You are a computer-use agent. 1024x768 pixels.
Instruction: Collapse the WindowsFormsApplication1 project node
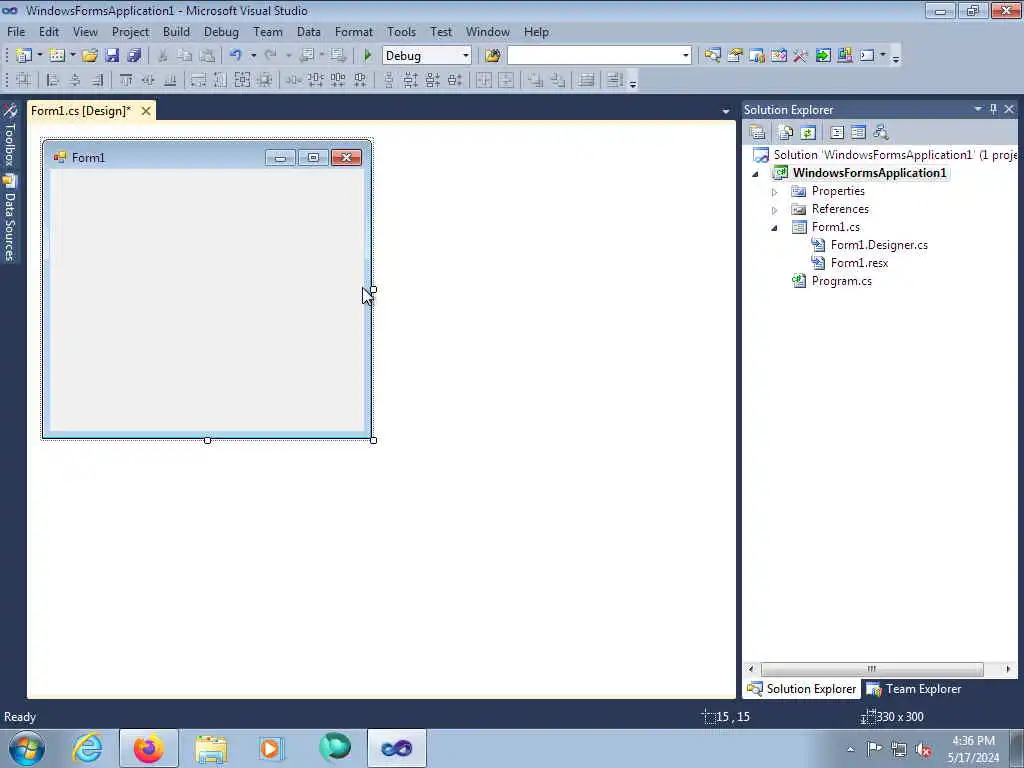click(756, 174)
